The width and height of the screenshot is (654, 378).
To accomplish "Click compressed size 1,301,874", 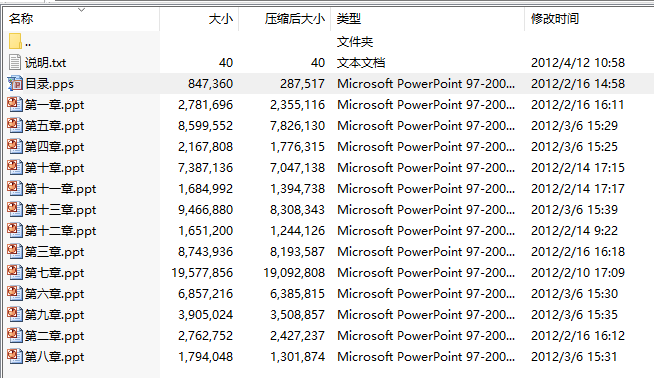I will 297,357.
